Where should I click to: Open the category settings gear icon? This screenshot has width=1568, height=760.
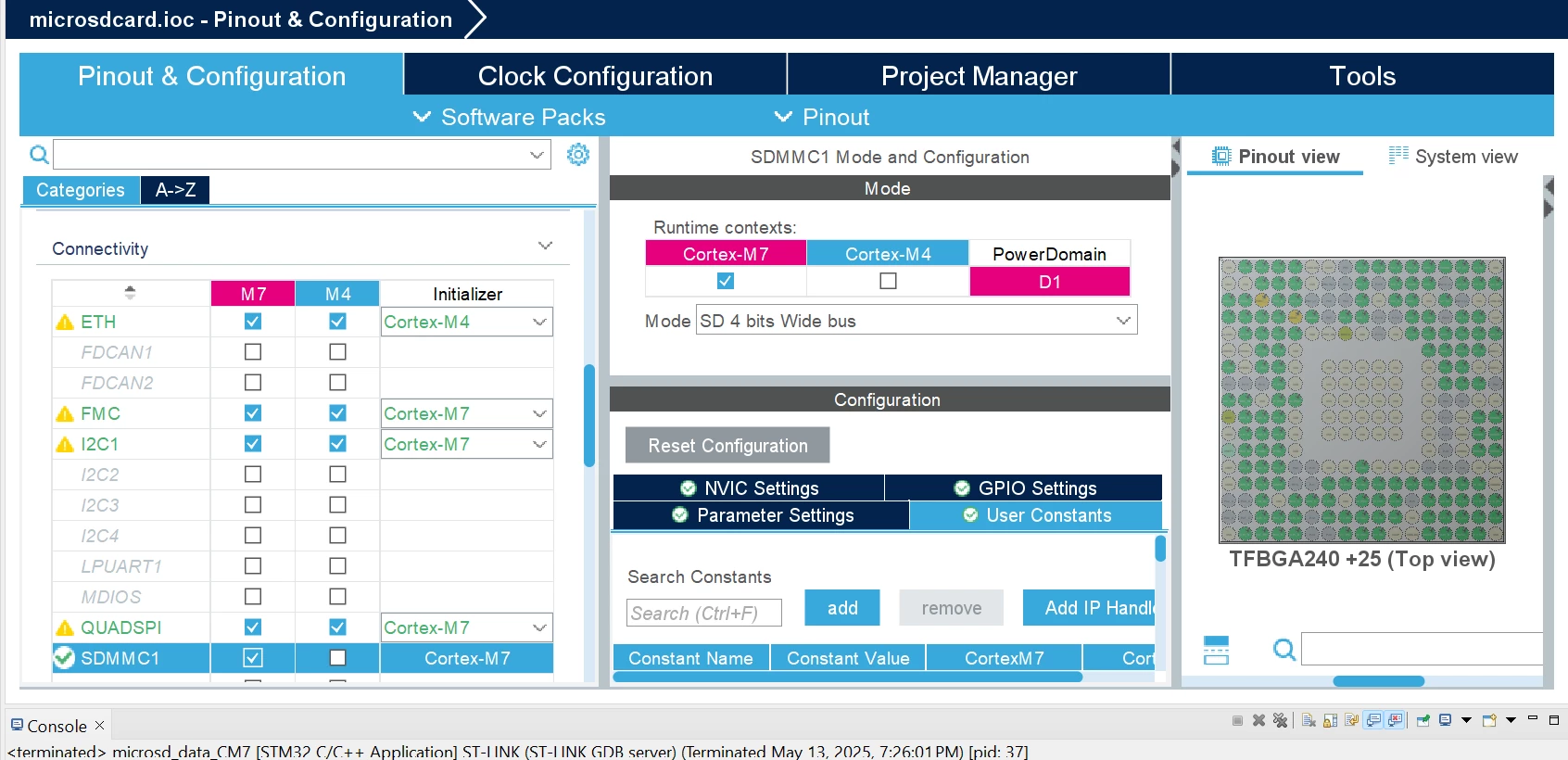pyautogui.click(x=578, y=154)
